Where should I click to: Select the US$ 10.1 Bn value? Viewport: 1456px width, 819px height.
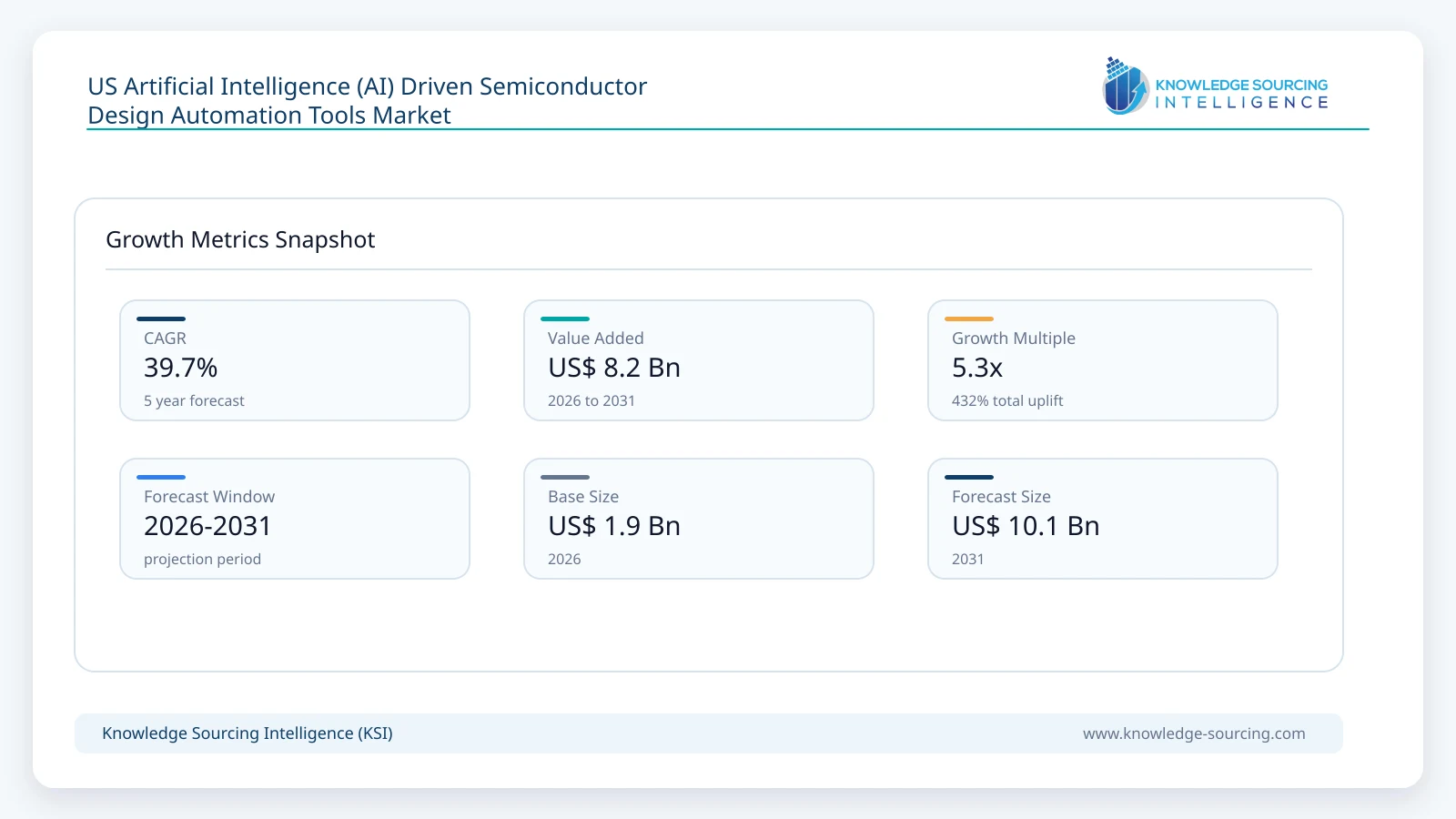pyautogui.click(x=1026, y=526)
